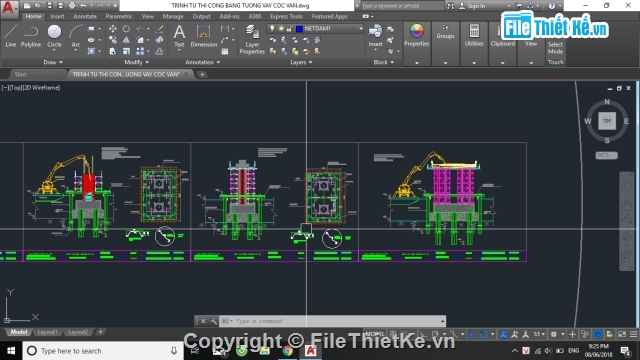Click the Insert block icon

click(x=375, y=36)
